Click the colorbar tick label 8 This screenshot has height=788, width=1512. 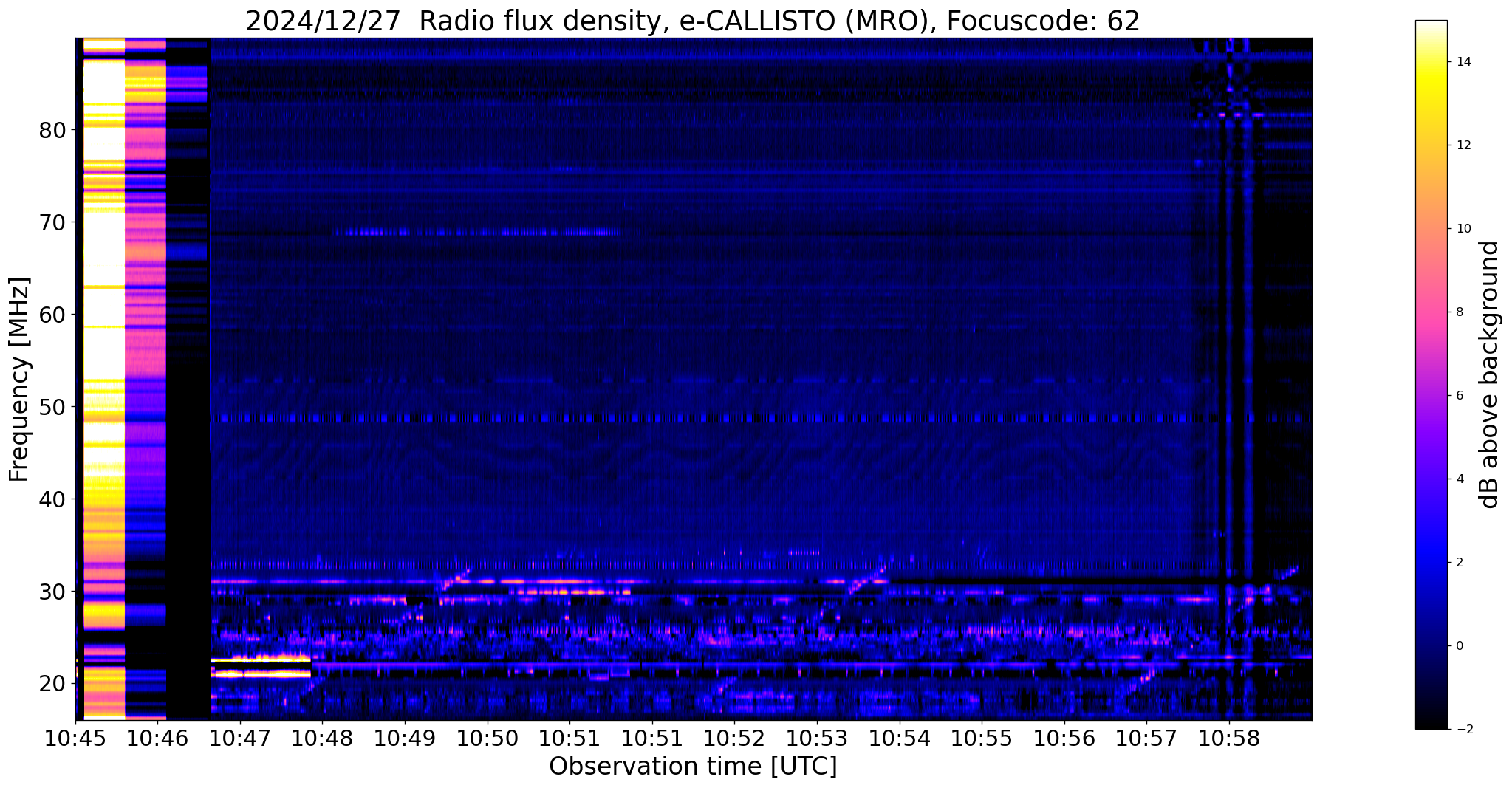(1459, 312)
